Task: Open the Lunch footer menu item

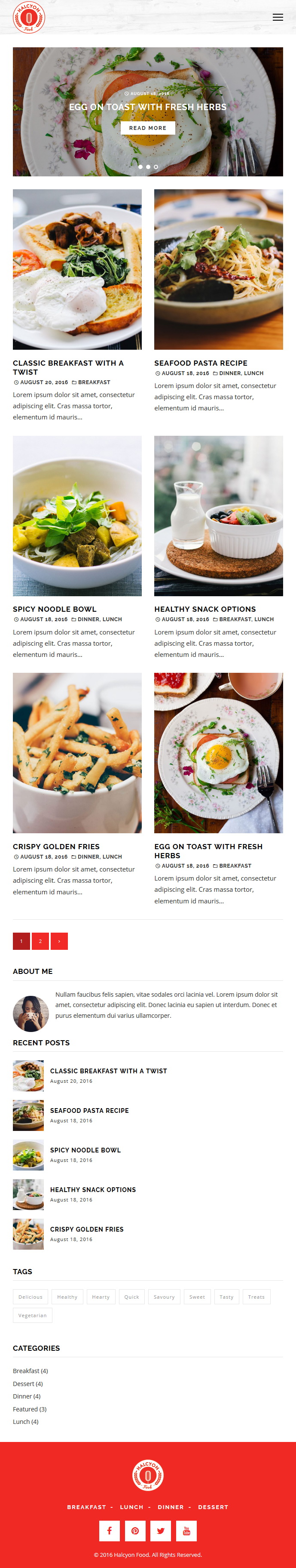Action: (x=131, y=1507)
